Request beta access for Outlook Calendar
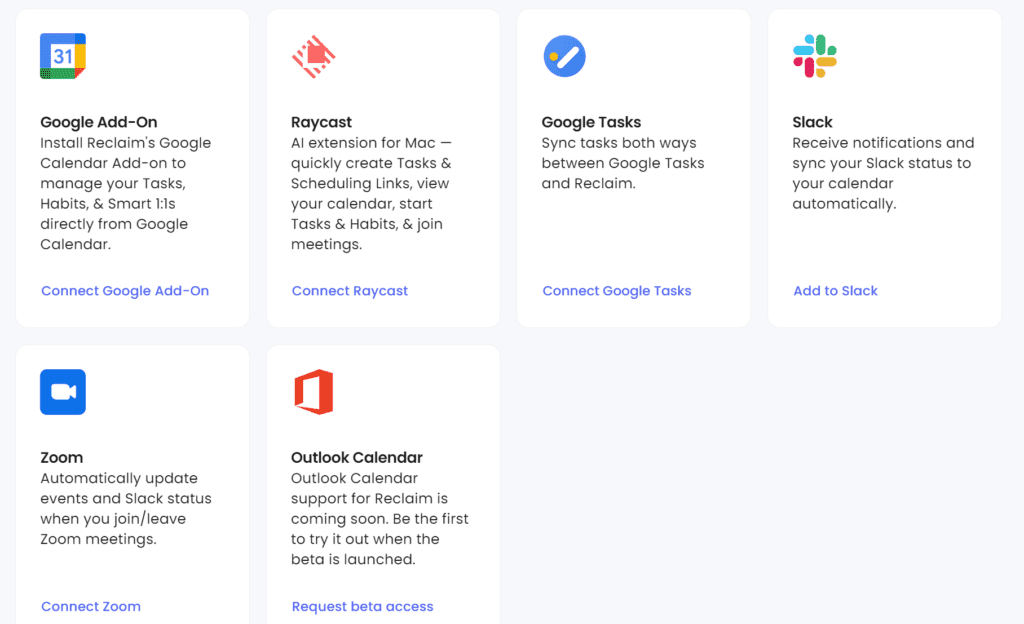1024x624 pixels. (x=363, y=606)
